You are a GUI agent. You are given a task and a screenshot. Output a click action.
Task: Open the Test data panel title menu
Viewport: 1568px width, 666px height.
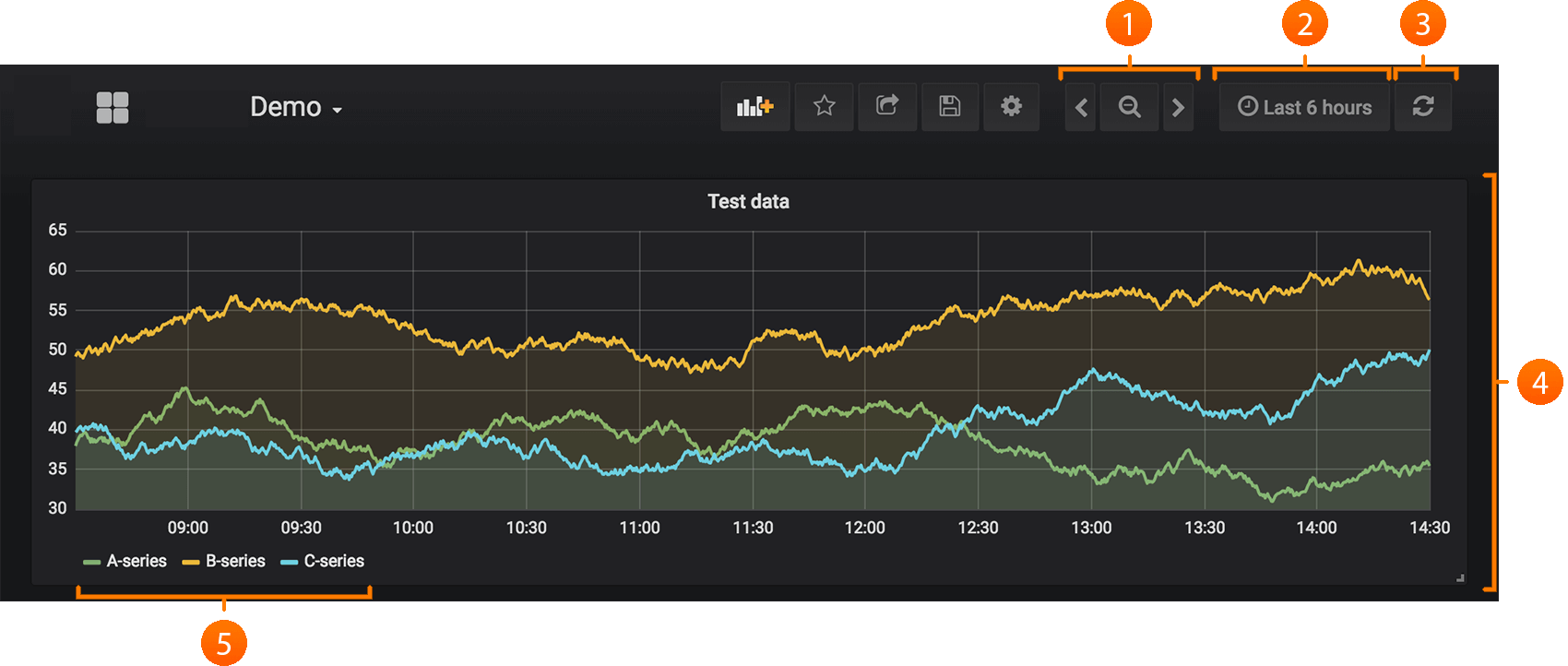tap(748, 202)
